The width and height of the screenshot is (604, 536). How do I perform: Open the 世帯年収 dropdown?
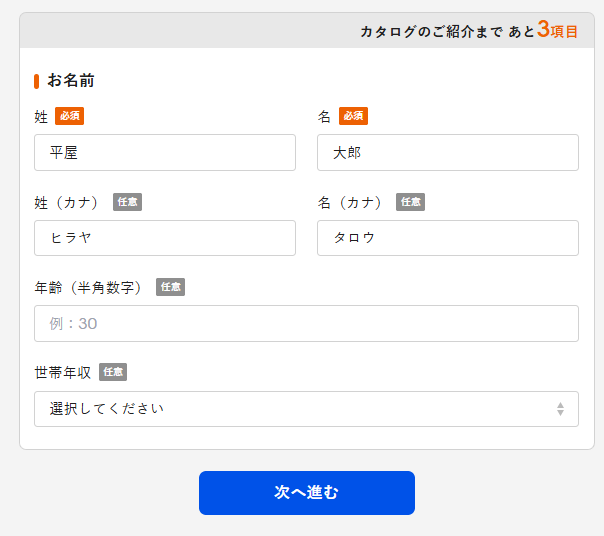tap(306, 409)
